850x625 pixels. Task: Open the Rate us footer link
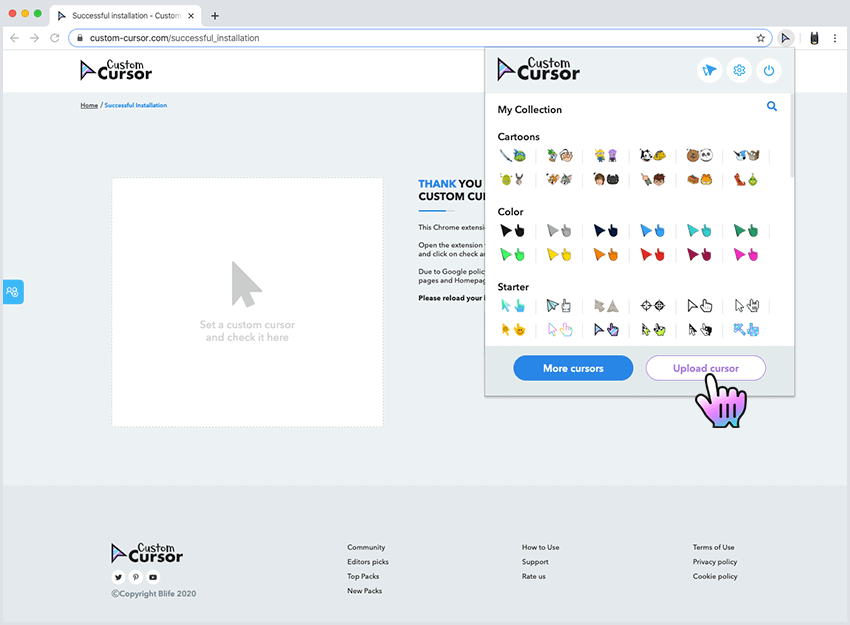pyautogui.click(x=532, y=576)
